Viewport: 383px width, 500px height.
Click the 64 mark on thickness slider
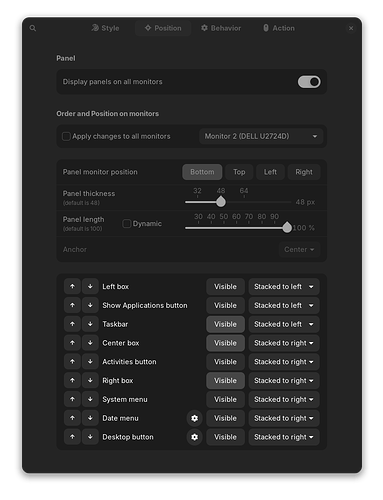pos(244,191)
